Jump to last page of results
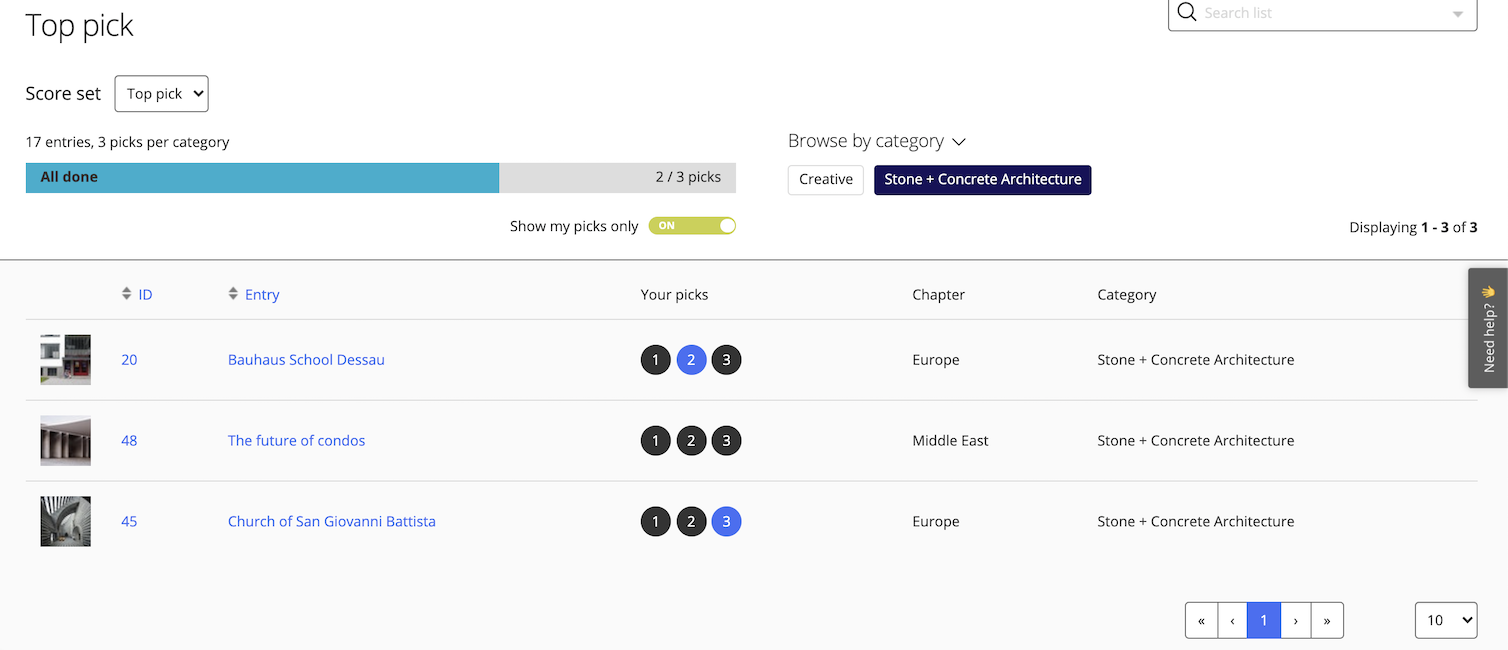This screenshot has height=650, width=1508. coord(1327,620)
